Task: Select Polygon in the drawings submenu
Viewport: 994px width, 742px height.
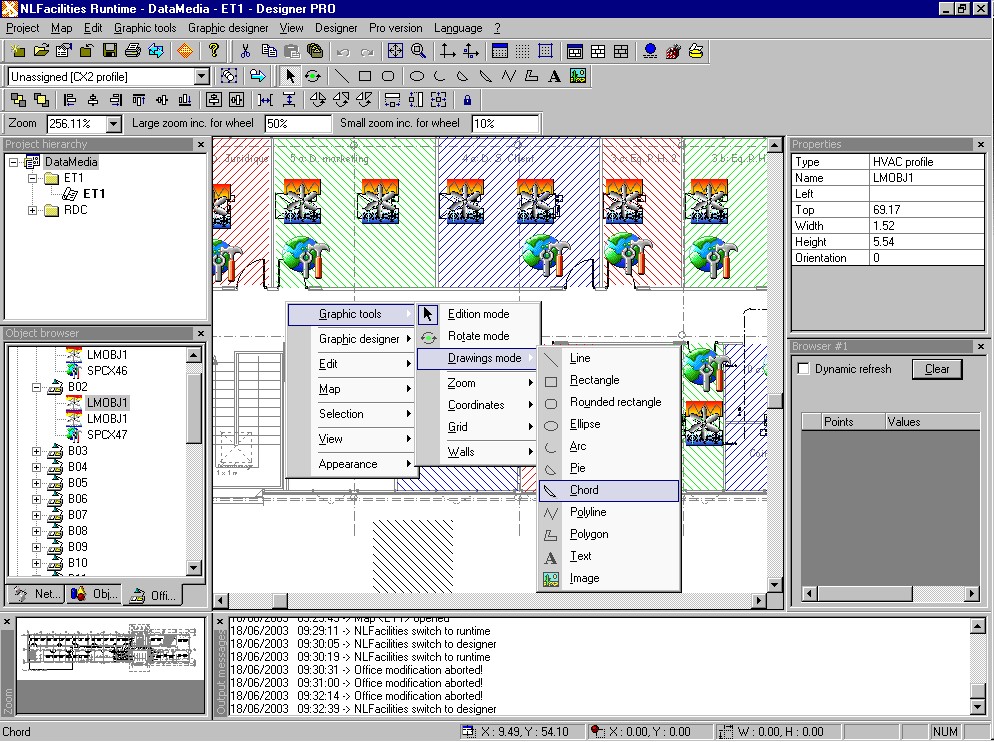Action: click(x=589, y=534)
